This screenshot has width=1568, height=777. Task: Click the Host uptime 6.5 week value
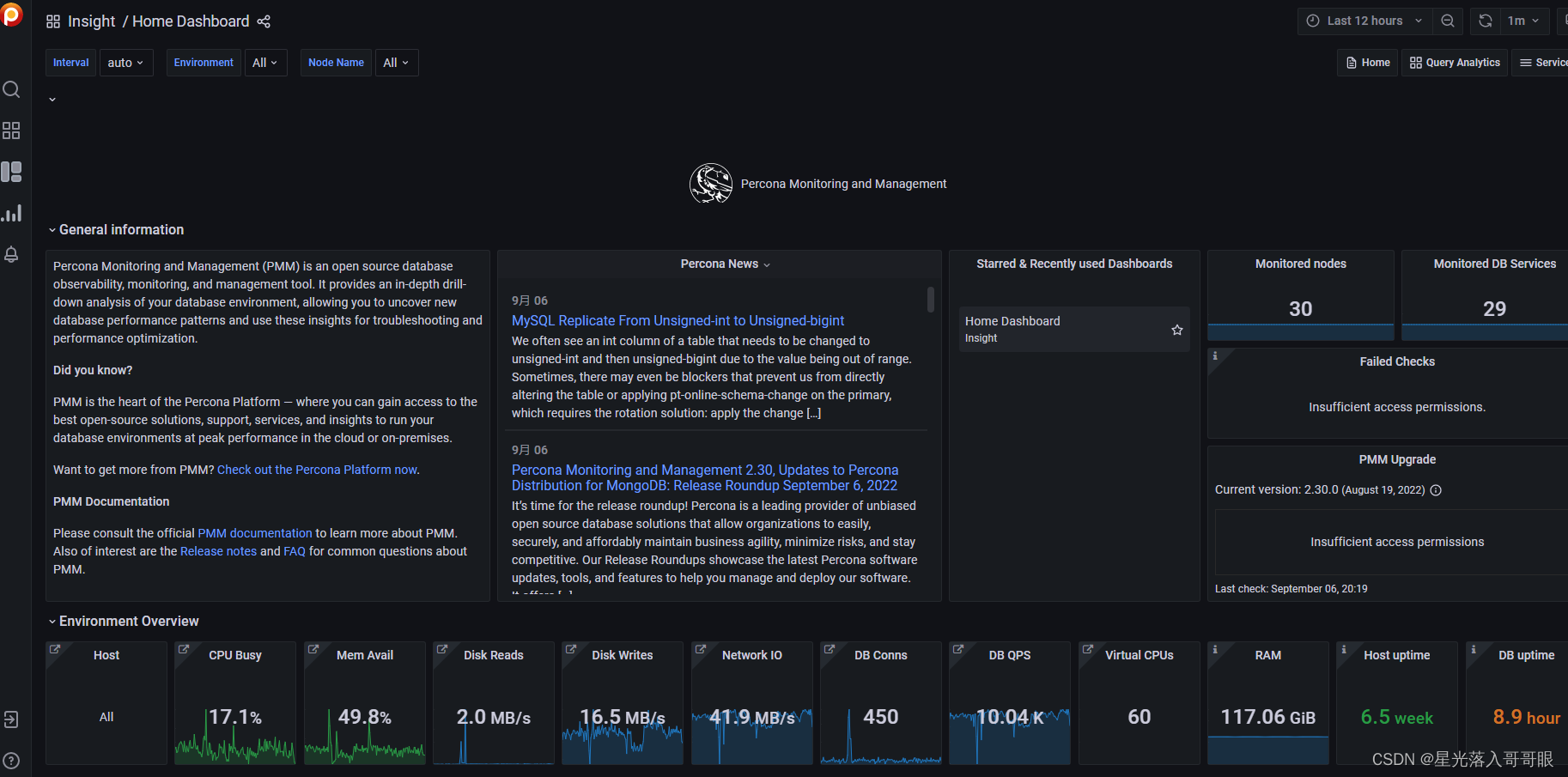tap(1397, 717)
